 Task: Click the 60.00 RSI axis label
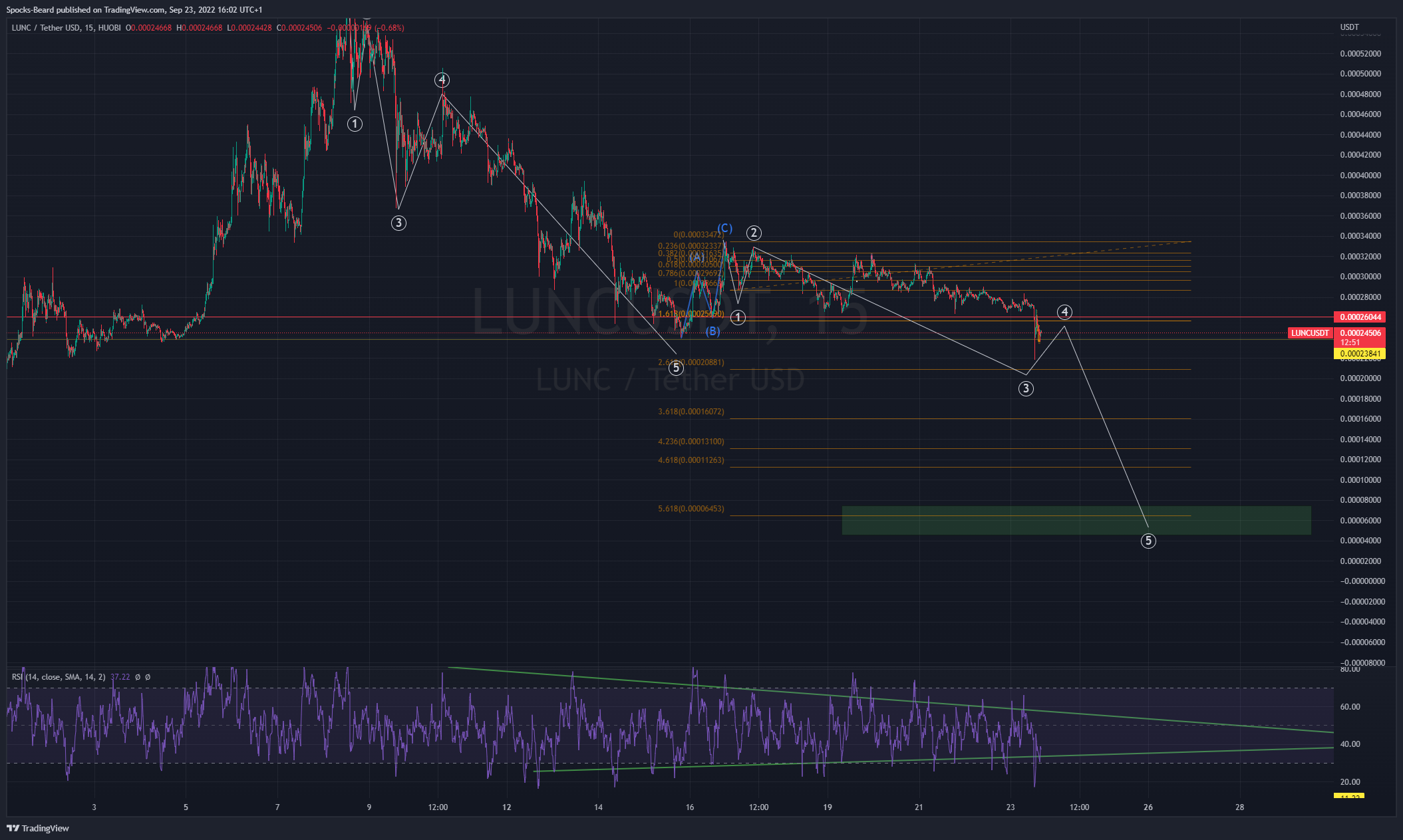[x=1350, y=707]
